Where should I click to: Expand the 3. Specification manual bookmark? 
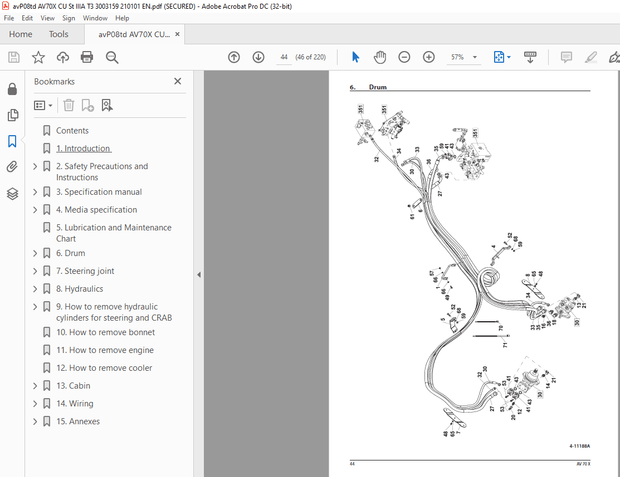[35, 192]
